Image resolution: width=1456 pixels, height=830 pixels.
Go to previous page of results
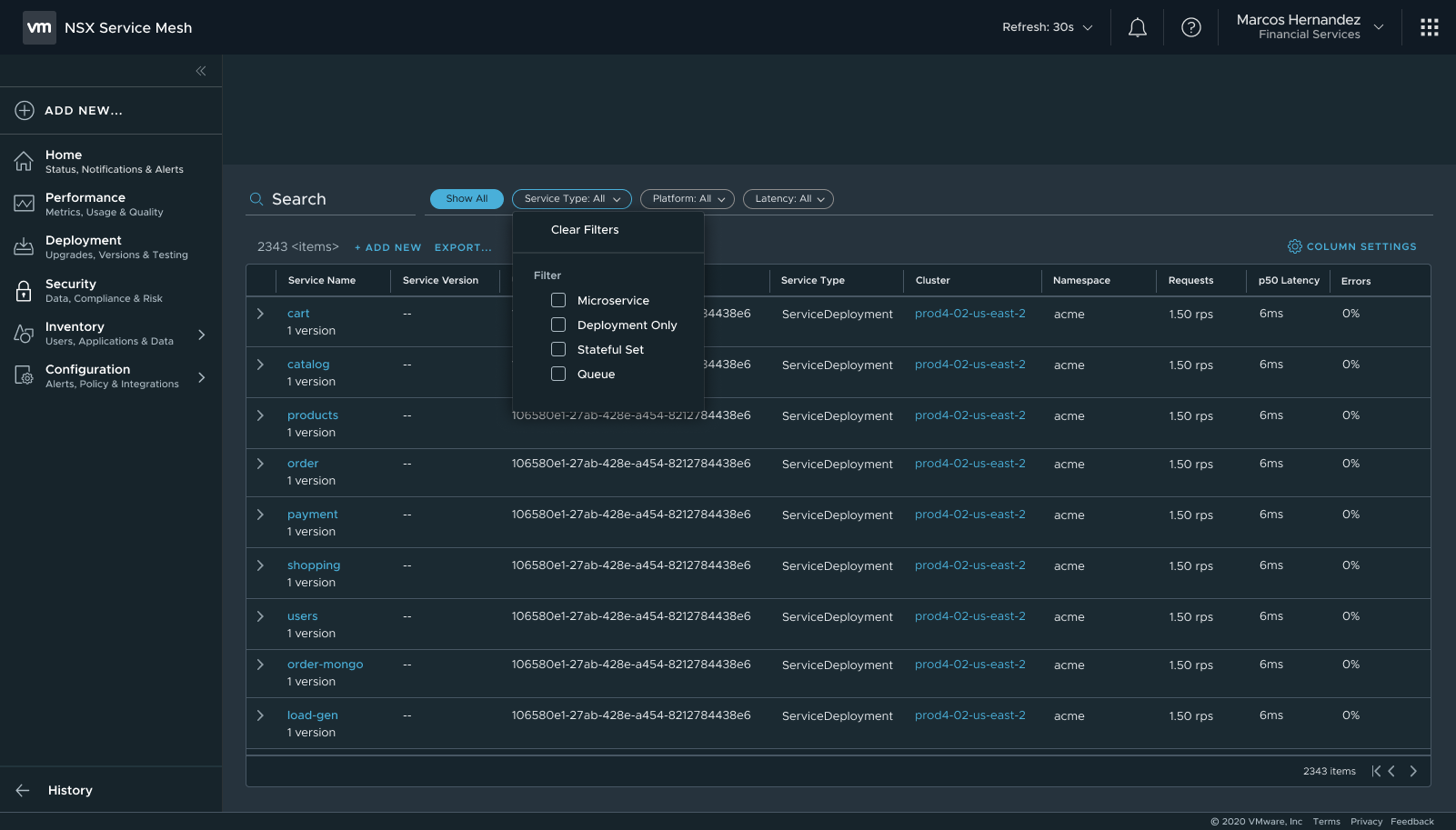pyautogui.click(x=1391, y=771)
